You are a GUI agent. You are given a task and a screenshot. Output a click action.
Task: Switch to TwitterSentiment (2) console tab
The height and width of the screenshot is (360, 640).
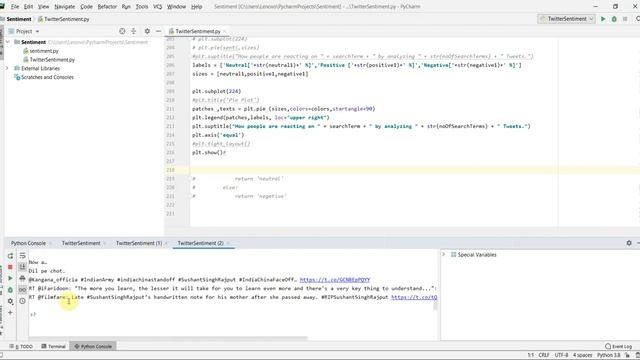pyautogui.click(x=200, y=243)
